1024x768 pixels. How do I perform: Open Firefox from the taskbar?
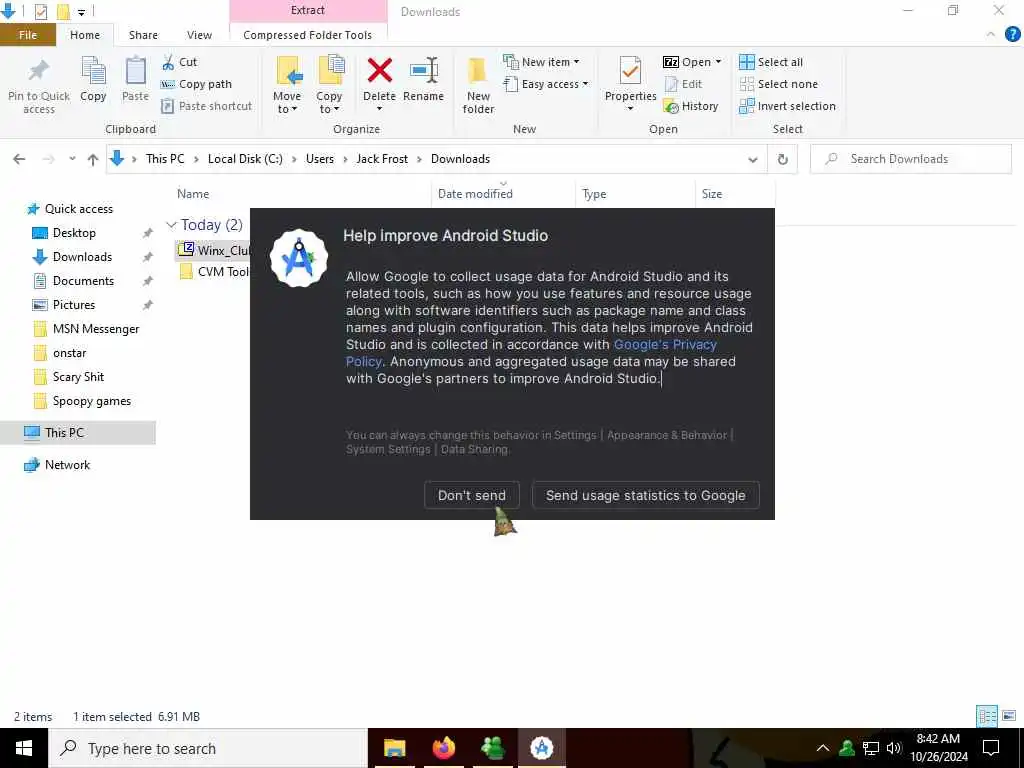pos(443,748)
